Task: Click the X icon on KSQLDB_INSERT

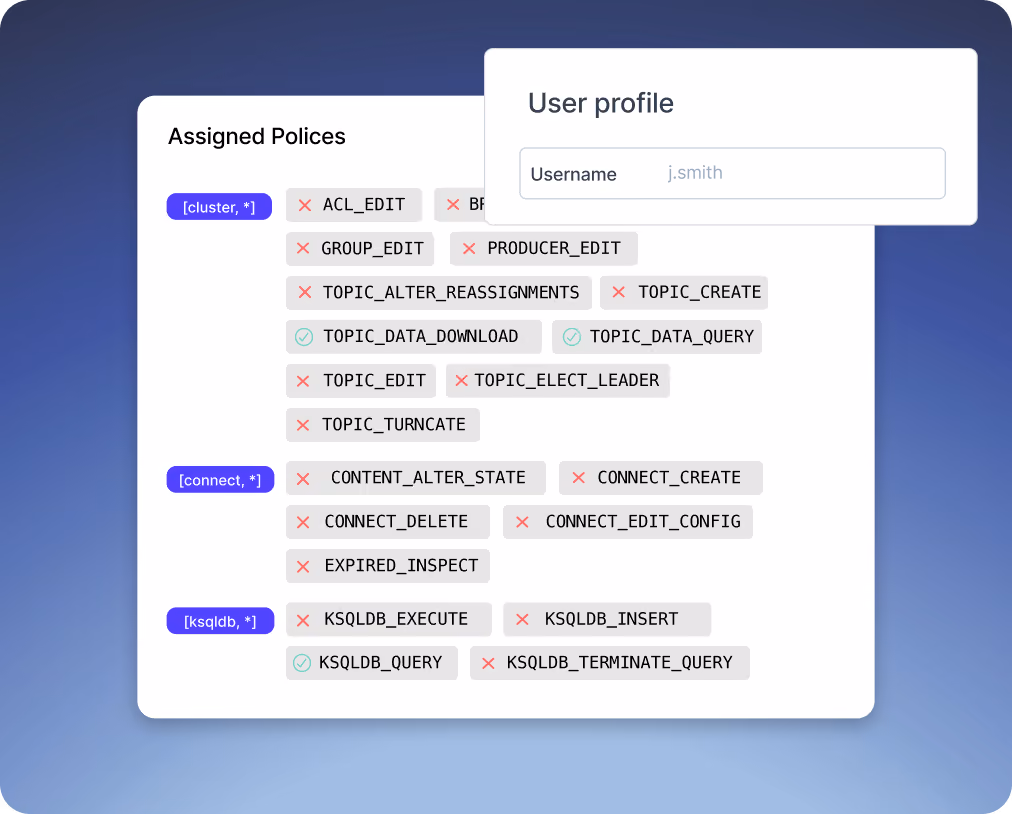Action: coord(522,620)
